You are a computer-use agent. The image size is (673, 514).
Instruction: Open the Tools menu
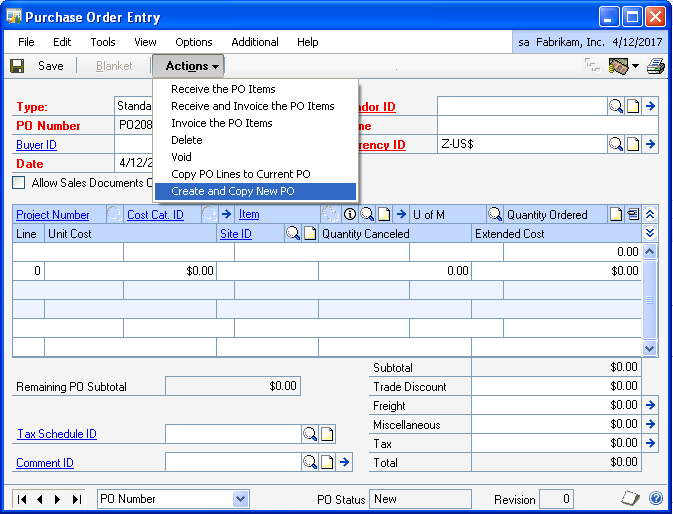pos(103,42)
